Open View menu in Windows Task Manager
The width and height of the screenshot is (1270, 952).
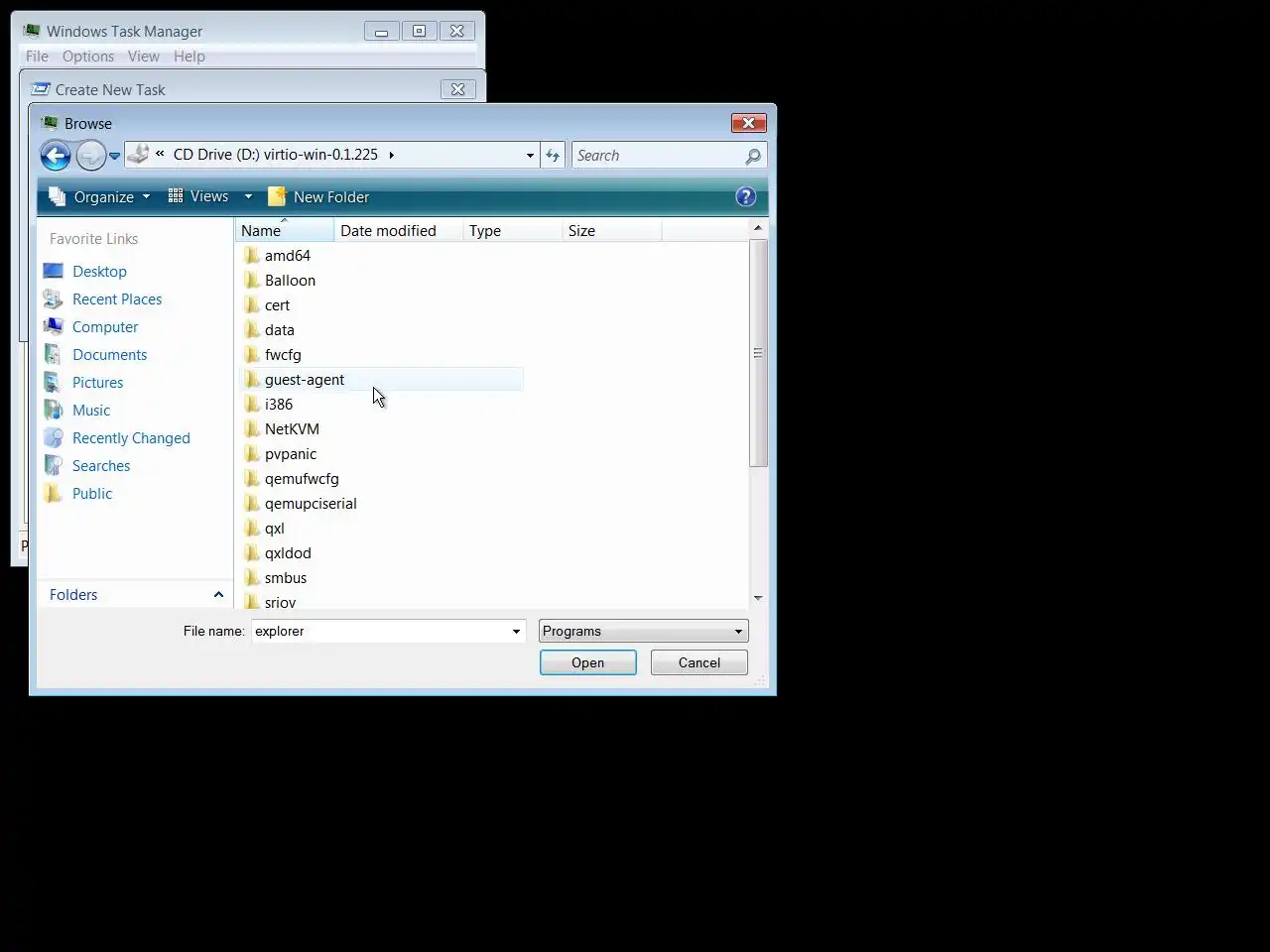click(143, 56)
